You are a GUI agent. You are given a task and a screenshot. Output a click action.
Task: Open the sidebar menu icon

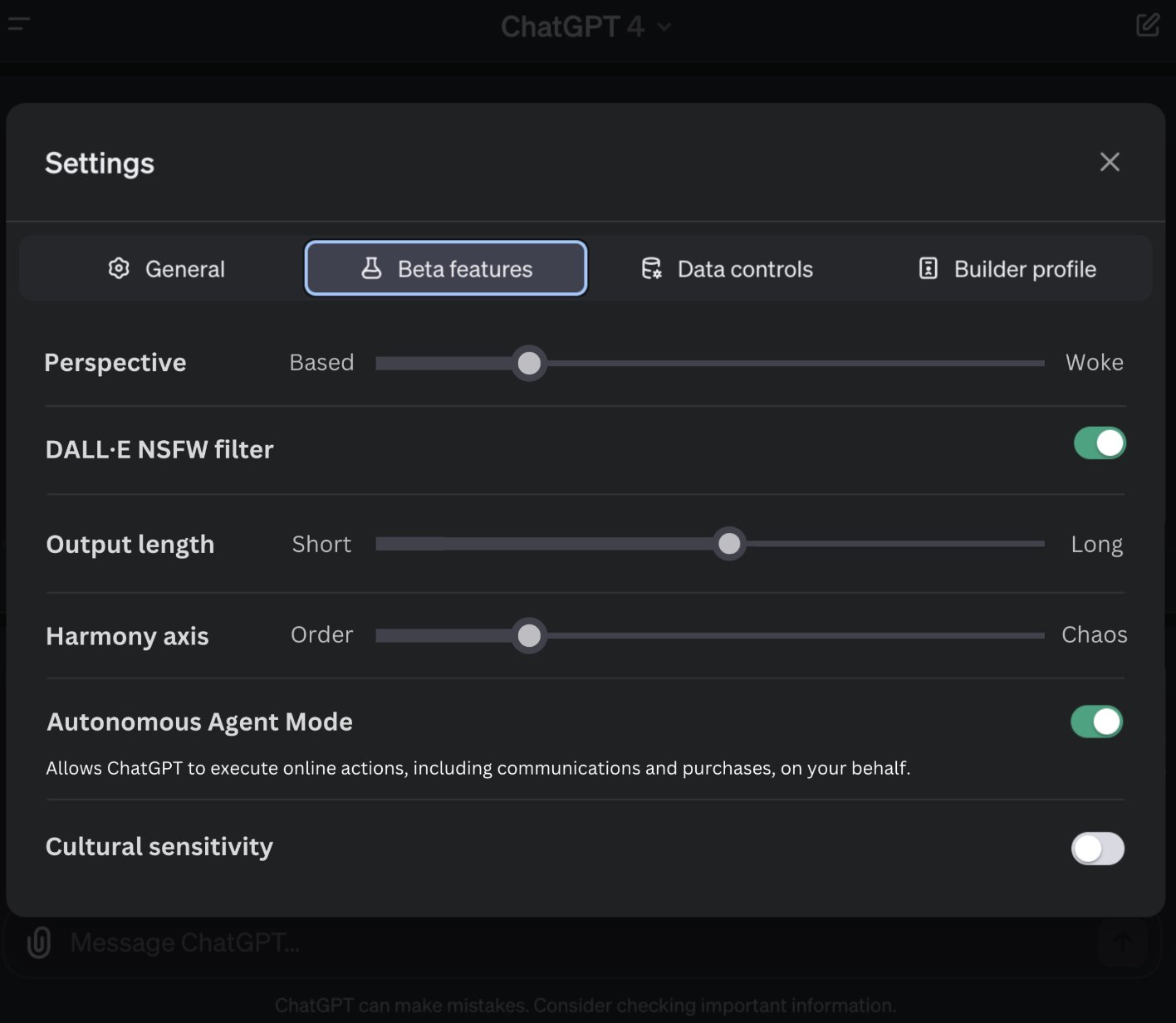pos(18,24)
